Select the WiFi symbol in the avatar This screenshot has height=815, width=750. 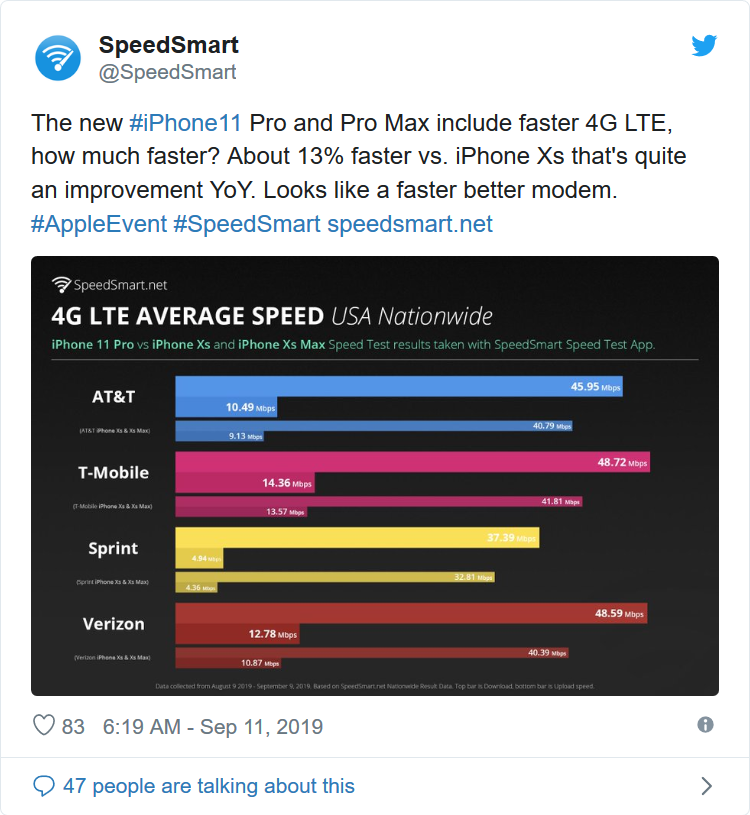click(57, 56)
